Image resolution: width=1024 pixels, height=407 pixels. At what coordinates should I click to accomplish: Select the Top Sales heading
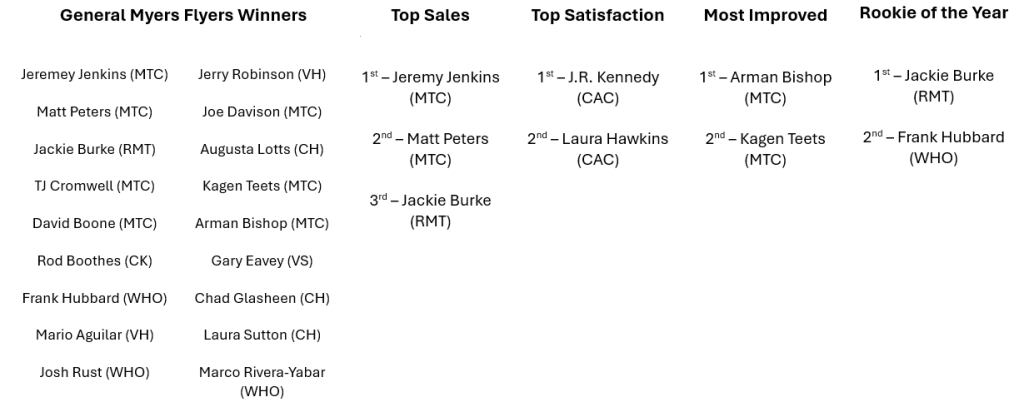(x=430, y=15)
